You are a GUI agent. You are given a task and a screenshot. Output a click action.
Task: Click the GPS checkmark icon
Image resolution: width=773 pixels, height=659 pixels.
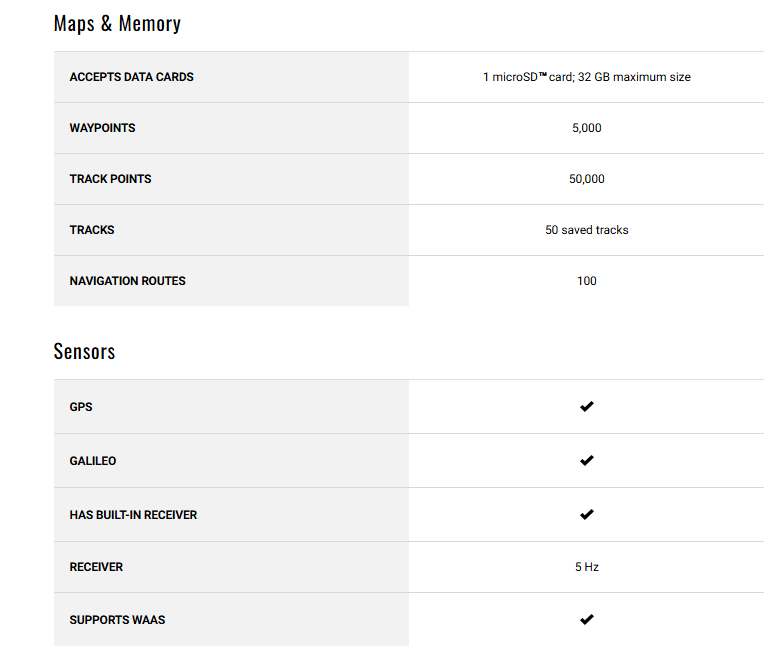point(587,407)
